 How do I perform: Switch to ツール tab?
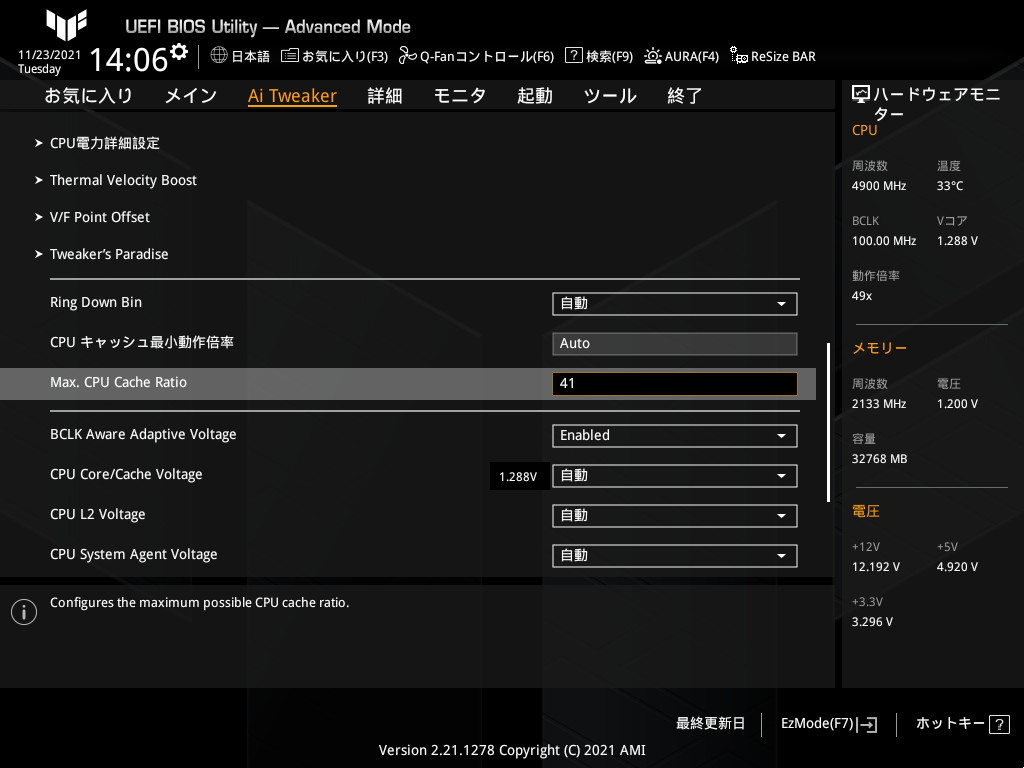pyautogui.click(x=610, y=96)
